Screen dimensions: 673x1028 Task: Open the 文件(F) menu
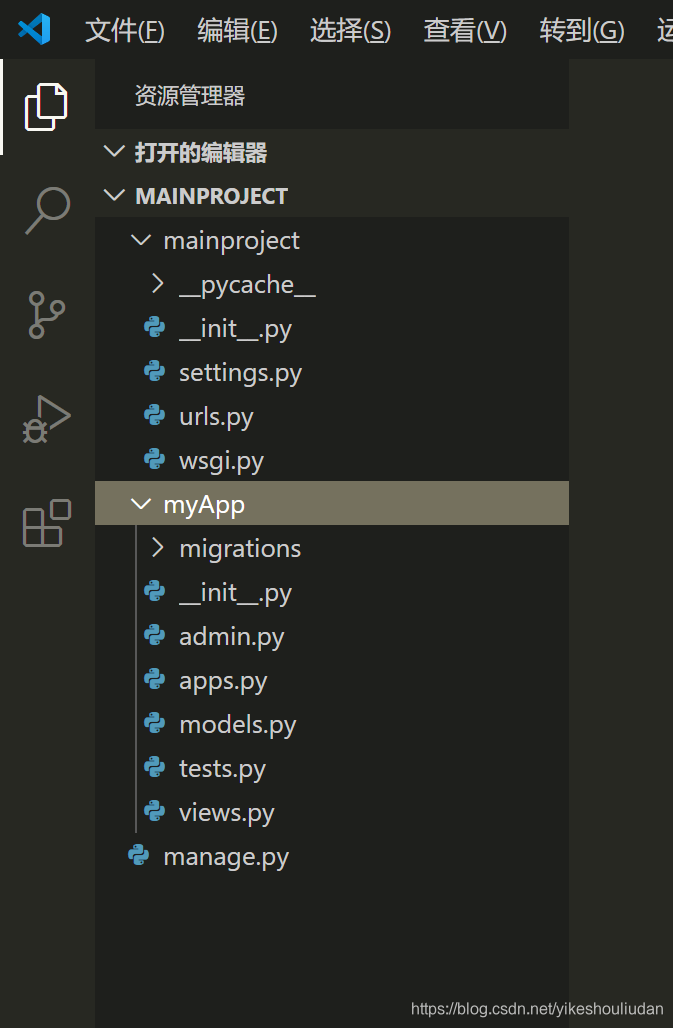tap(125, 30)
